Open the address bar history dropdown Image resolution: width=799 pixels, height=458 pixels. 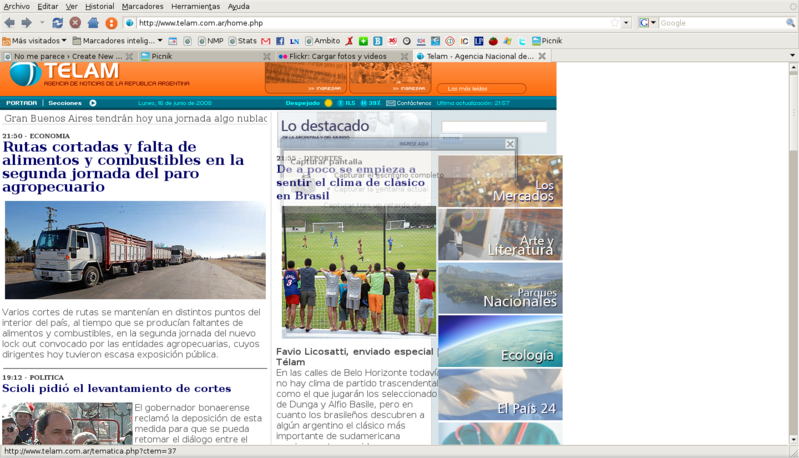click(626, 23)
